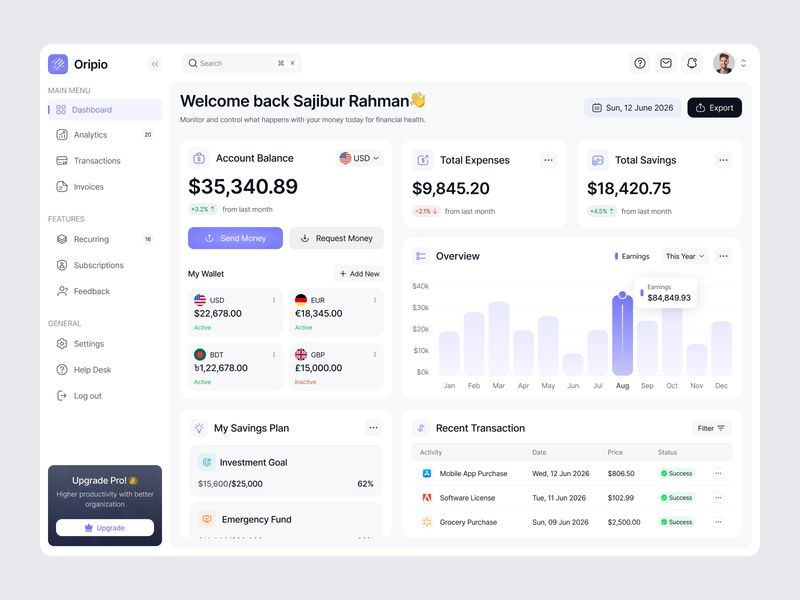Open Settings with the gear icon

62,343
